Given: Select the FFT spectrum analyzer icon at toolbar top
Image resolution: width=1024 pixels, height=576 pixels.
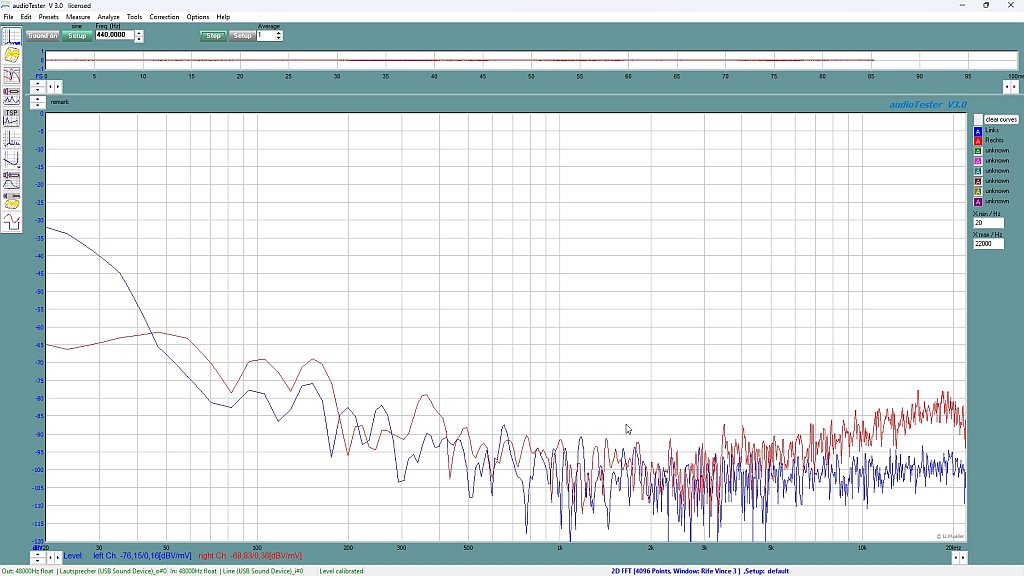Looking at the screenshot, I should click(11, 36).
